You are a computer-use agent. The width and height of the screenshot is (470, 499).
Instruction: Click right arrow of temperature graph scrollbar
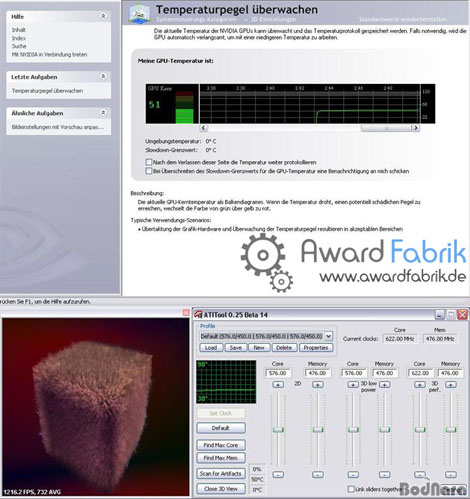coord(415,128)
